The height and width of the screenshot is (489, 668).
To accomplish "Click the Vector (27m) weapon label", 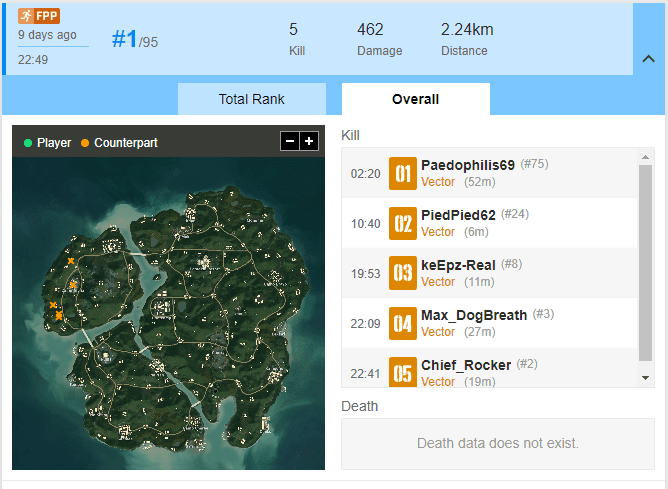I will (x=458, y=332).
